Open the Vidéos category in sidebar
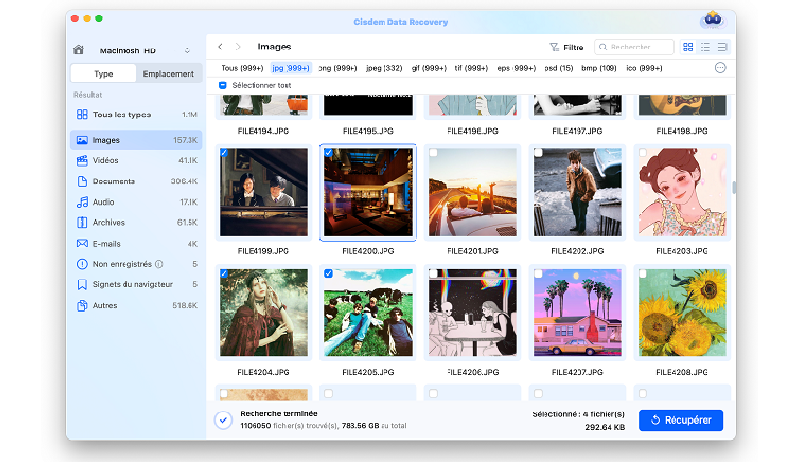 pos(106,160)
